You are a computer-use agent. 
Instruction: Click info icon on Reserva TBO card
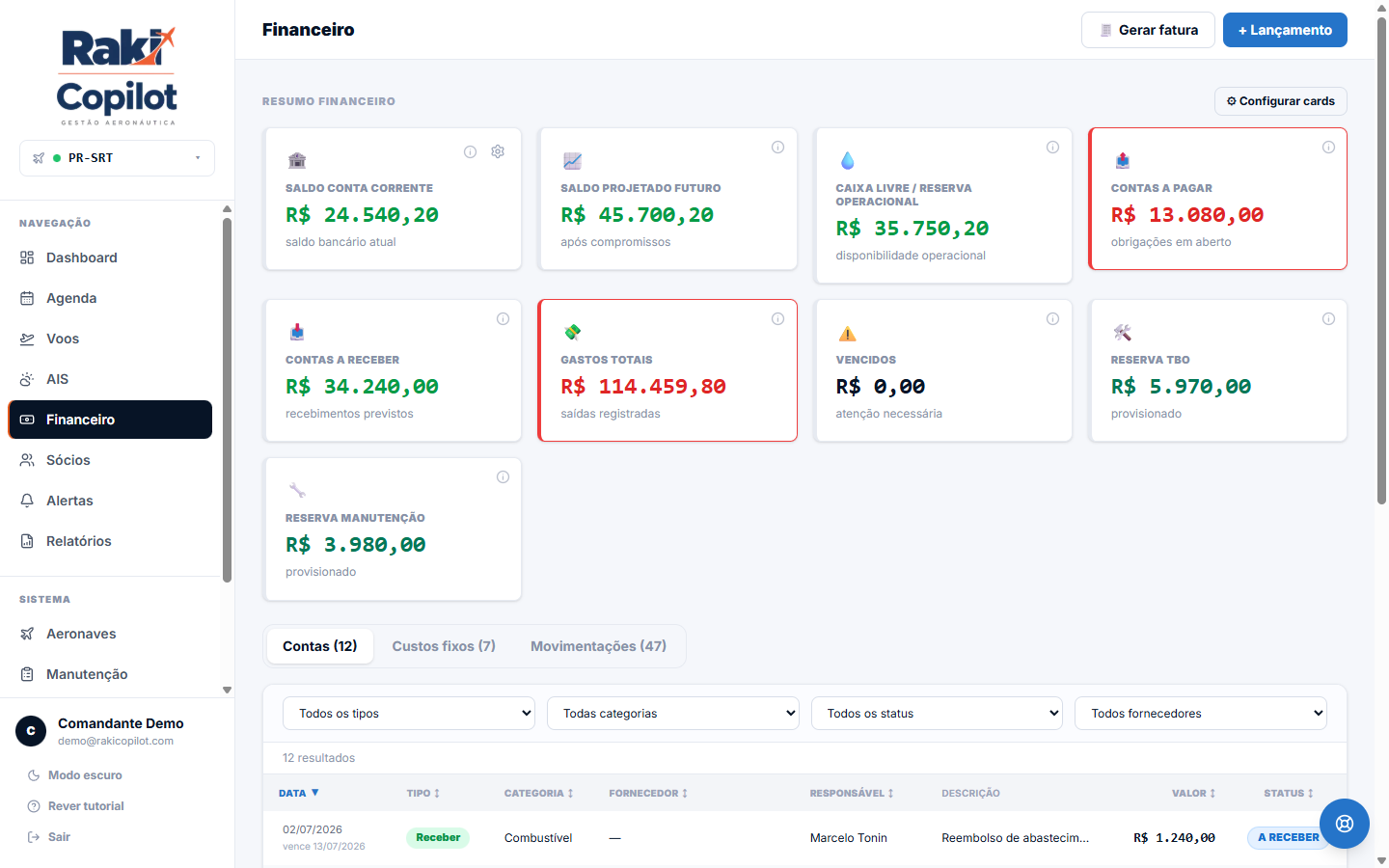(x=1328, y=319)
